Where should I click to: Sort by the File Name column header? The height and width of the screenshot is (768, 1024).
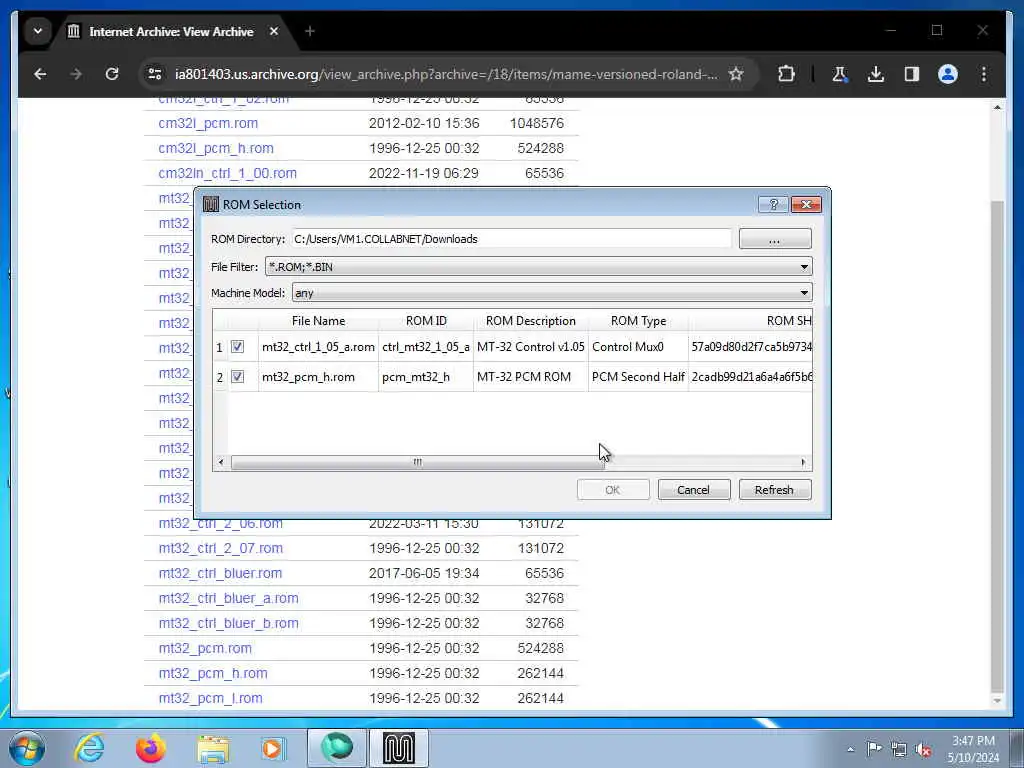point(318,321)
